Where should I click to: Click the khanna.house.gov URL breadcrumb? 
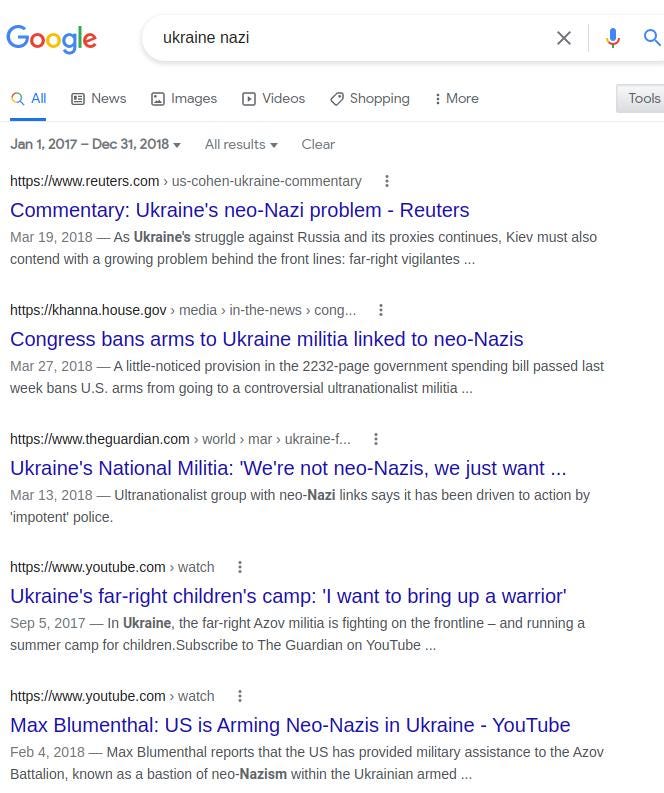[x=183, y=310]
